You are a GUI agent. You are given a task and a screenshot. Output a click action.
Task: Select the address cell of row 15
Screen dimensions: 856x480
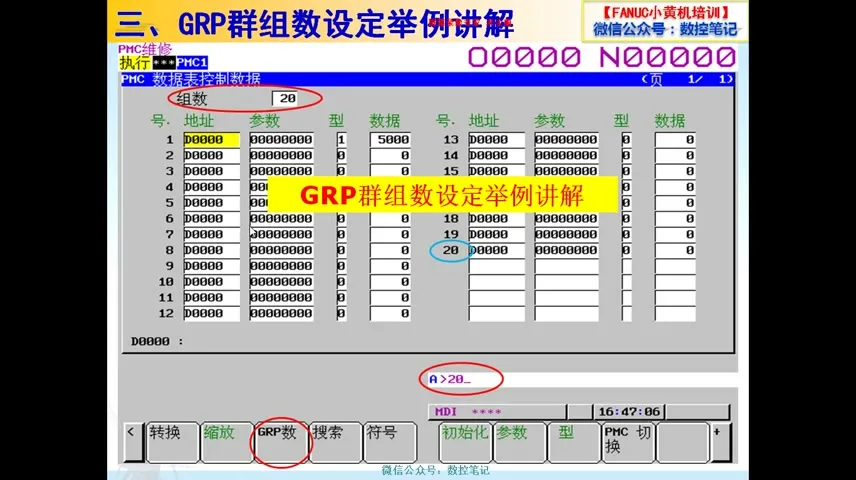tap(496, 171)
